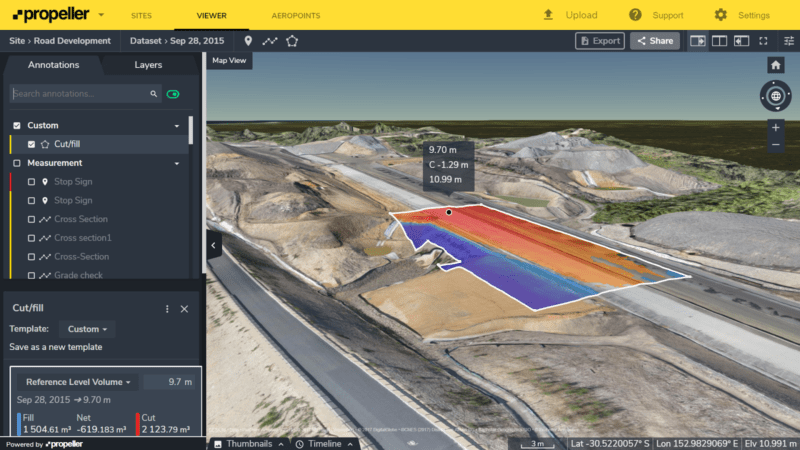Select the point marker annotation tool
The image size is (800, 450).
pos(248,41)
